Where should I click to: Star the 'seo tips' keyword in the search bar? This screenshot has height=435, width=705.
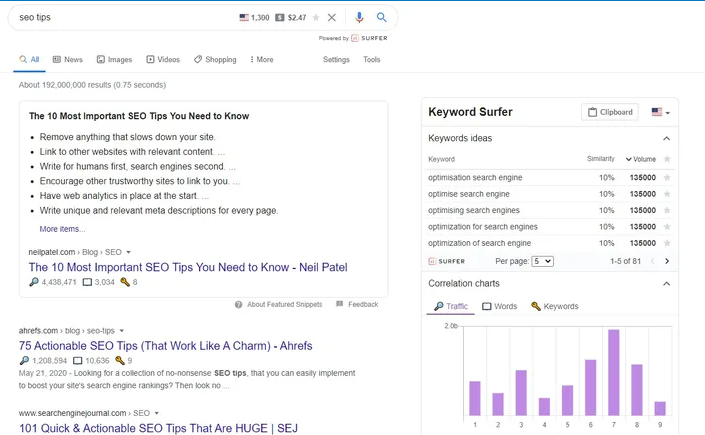[x=316, y=18]
